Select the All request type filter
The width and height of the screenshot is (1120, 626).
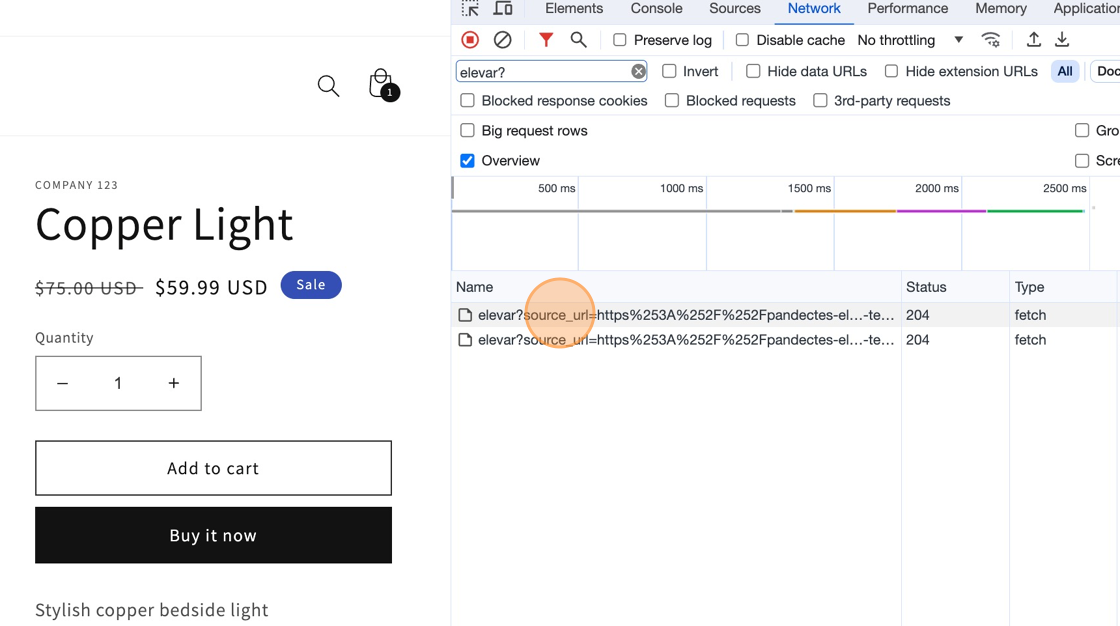tap(1064, 71)
